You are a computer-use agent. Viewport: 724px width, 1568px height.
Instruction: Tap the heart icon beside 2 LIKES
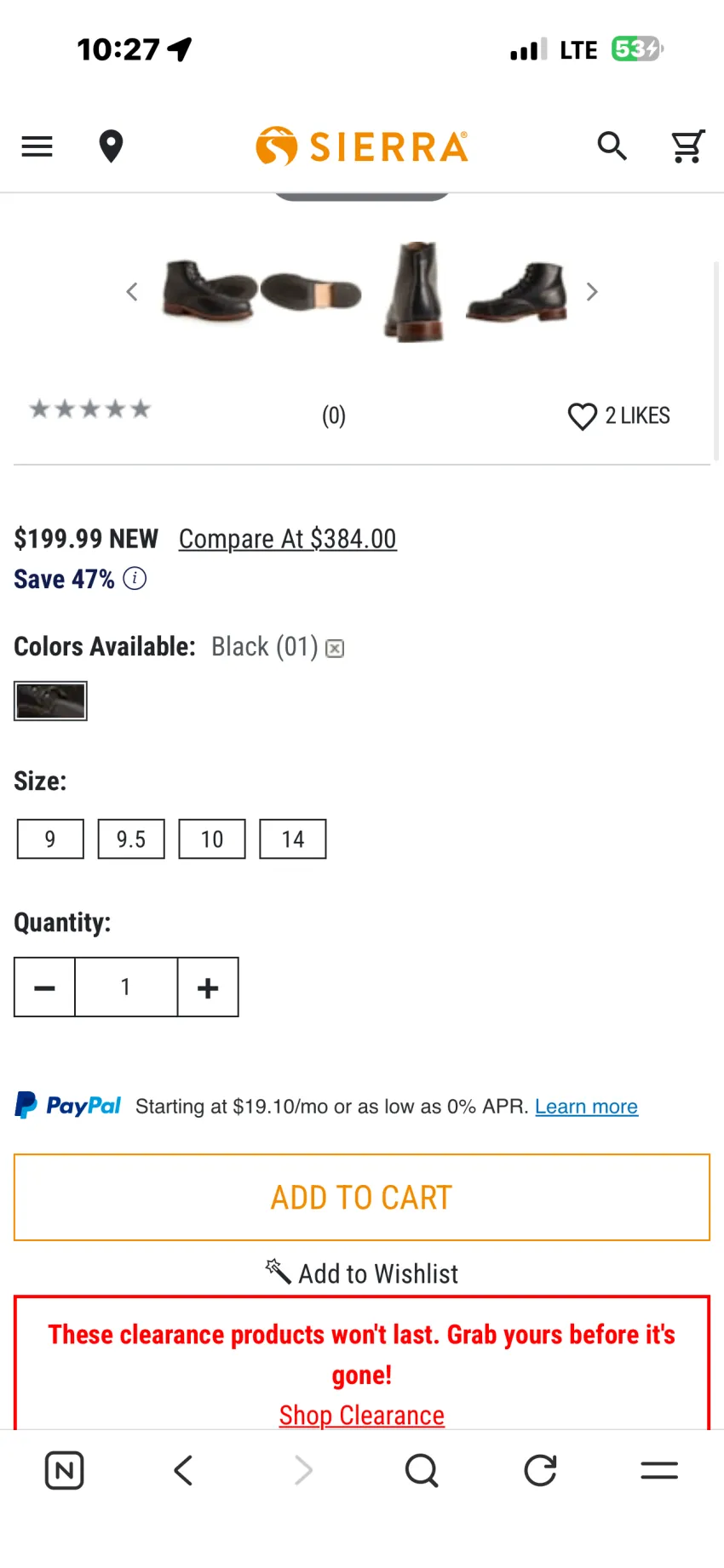coord(583,416)
